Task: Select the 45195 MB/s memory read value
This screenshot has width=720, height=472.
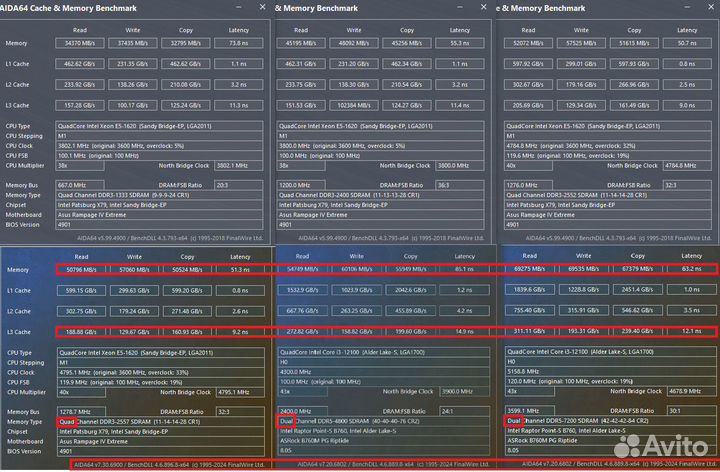Action: pos(301,43)
